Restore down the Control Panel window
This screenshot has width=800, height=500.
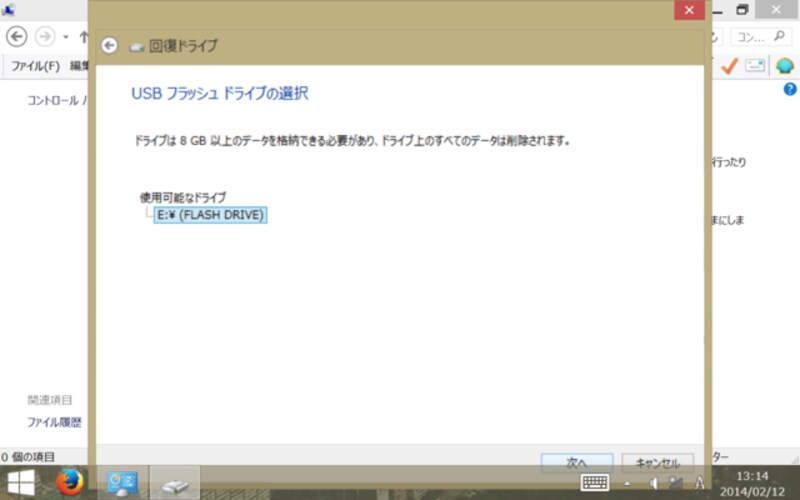(x=742, y=10)
